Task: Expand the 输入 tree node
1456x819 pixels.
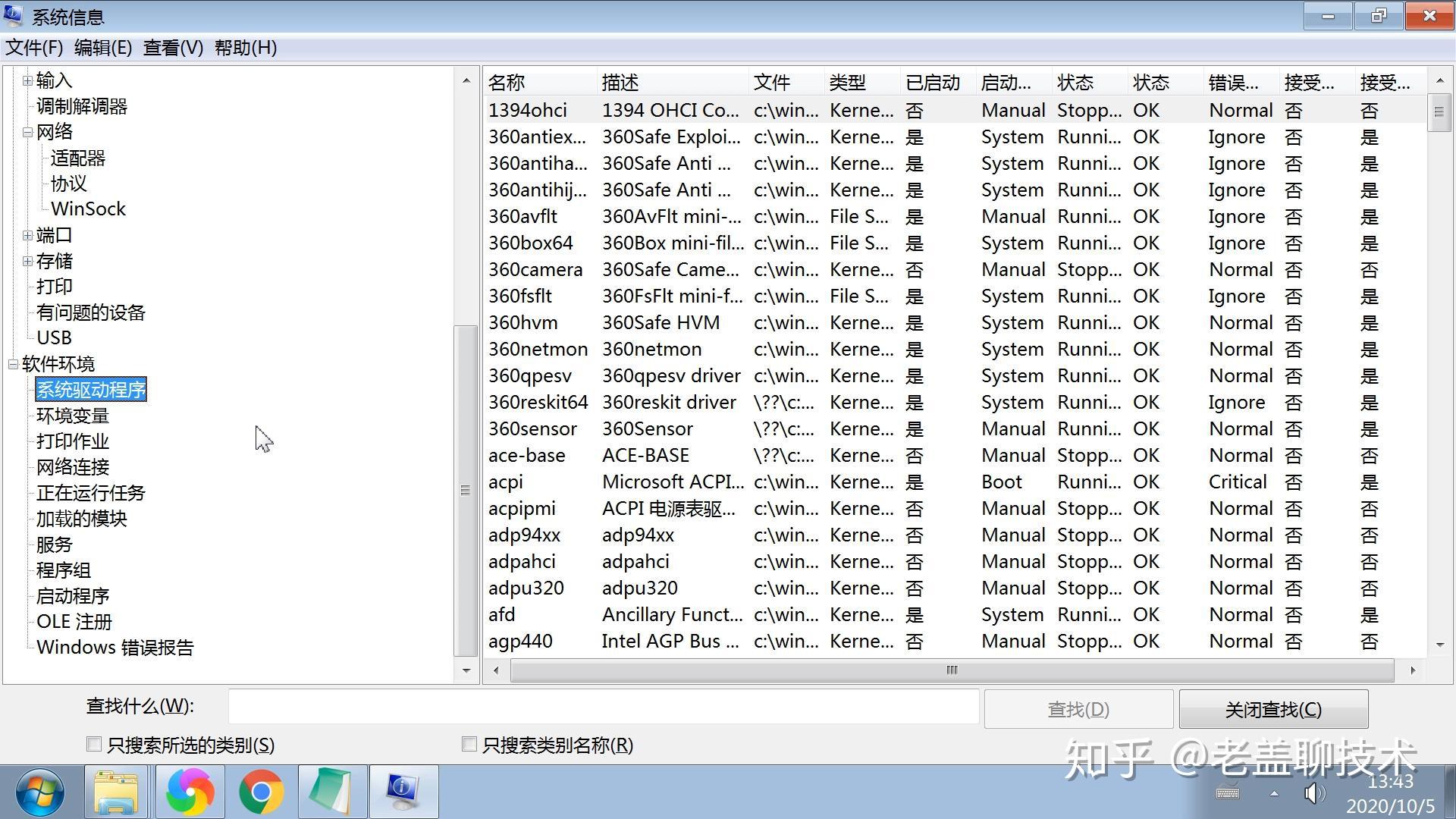Action: tap(27, 80)
